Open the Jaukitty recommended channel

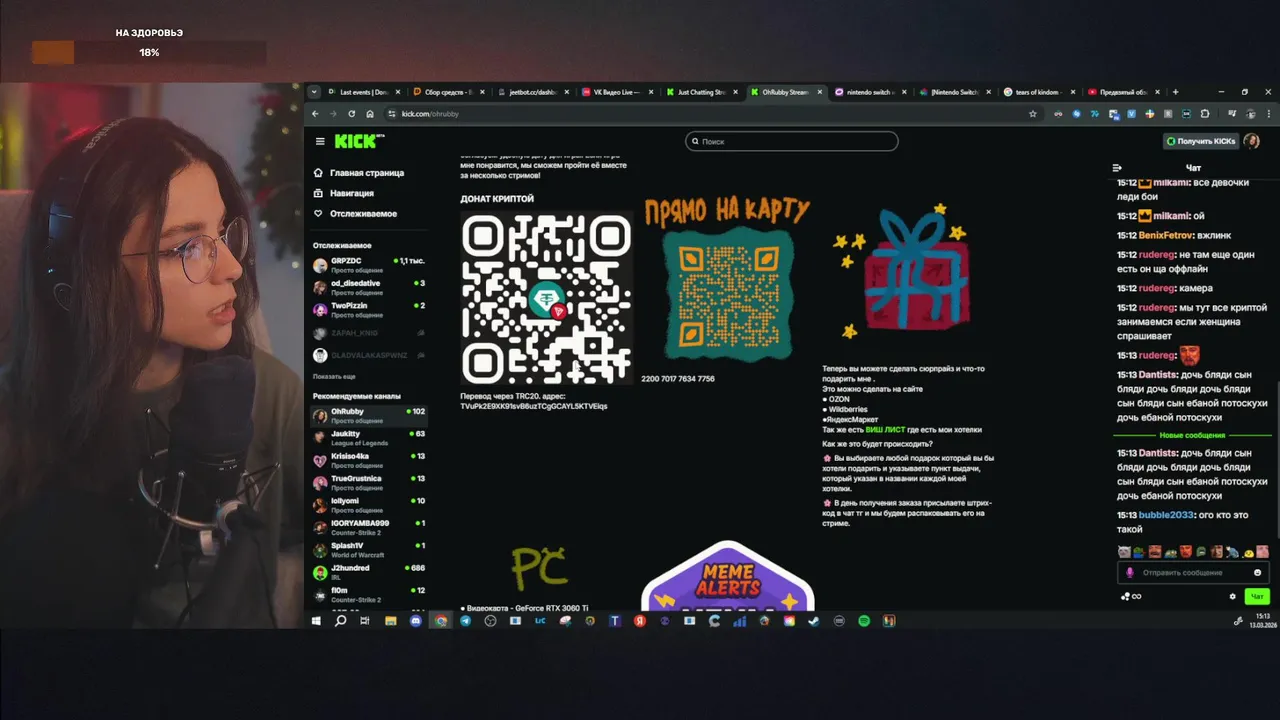tap(368, 438)
